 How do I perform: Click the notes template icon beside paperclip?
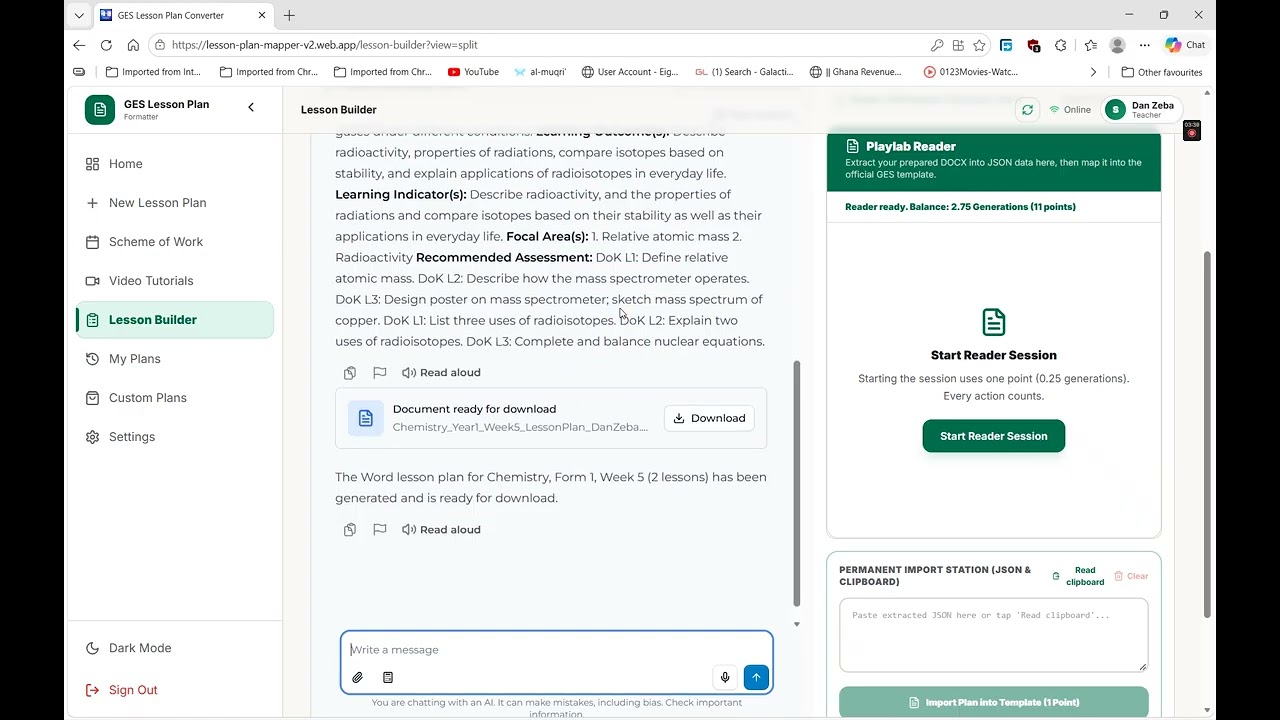coord(388,678)
